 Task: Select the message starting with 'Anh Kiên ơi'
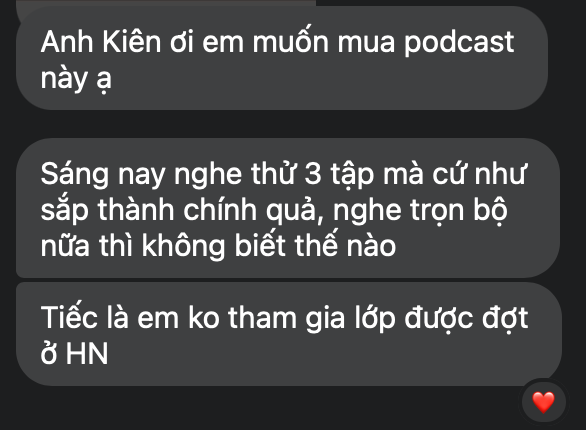click(x=282, y=58)
